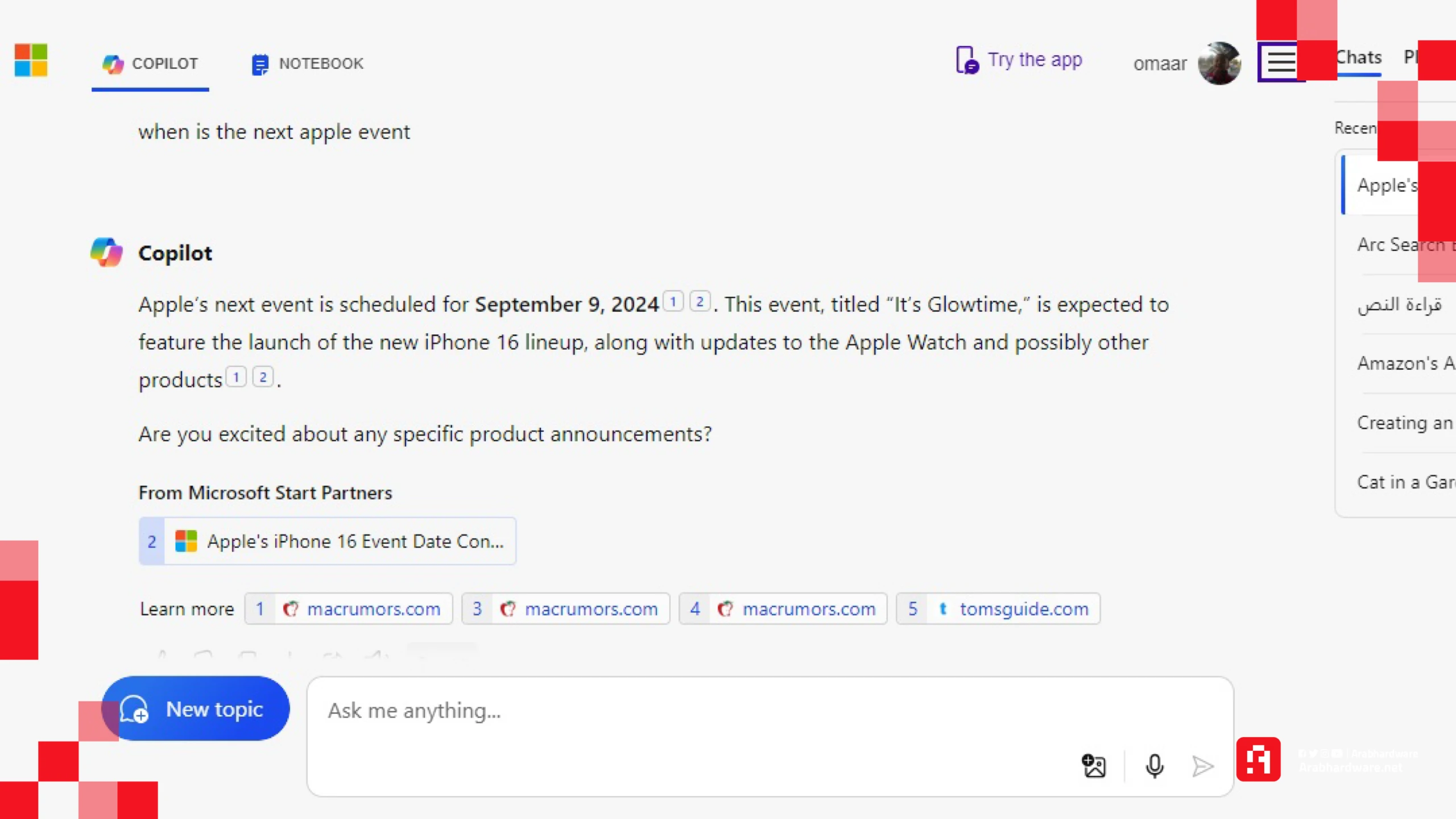This screenshot has width=1456, height=819.
Task: Open macrumors.com source link 1
Action: tap(349, 609)
